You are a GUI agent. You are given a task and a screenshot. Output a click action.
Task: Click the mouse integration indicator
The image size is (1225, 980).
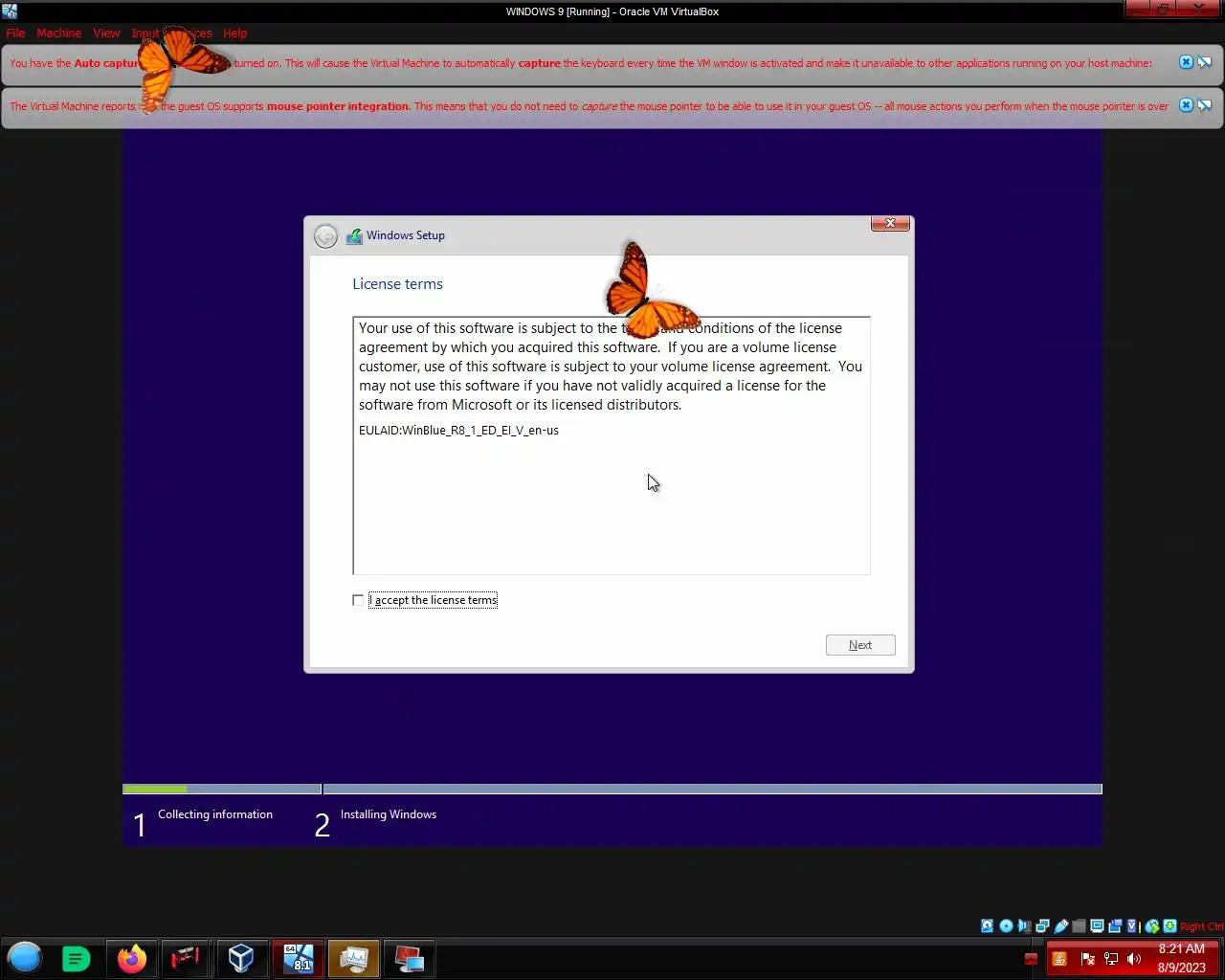click(x=1152, y=925)
